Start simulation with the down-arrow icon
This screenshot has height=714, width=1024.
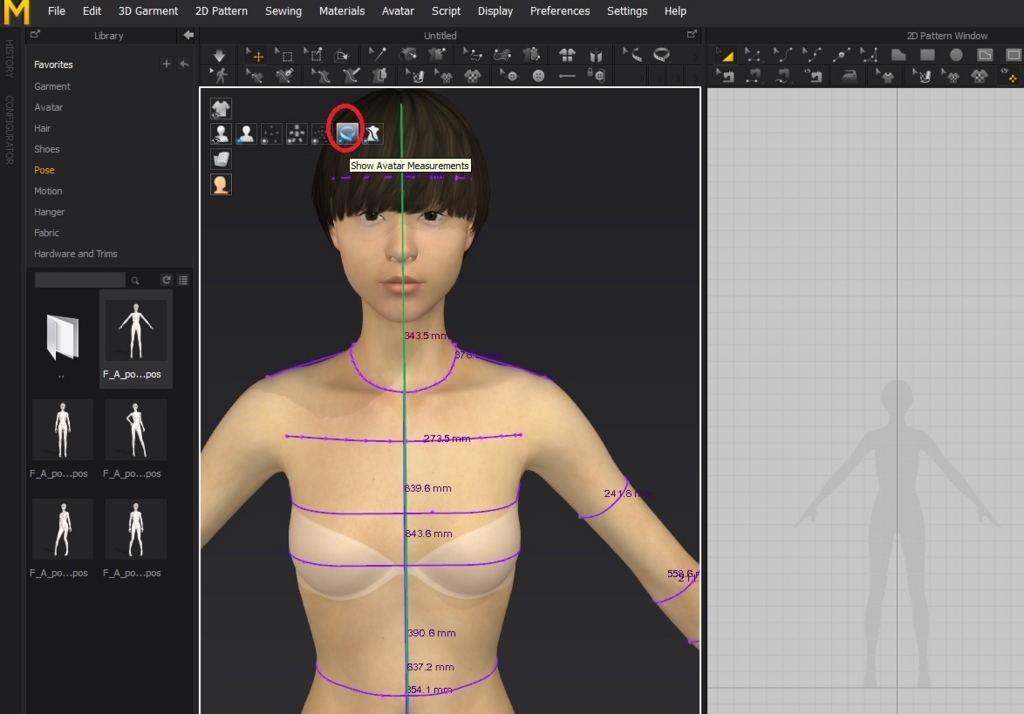[219, 56]
